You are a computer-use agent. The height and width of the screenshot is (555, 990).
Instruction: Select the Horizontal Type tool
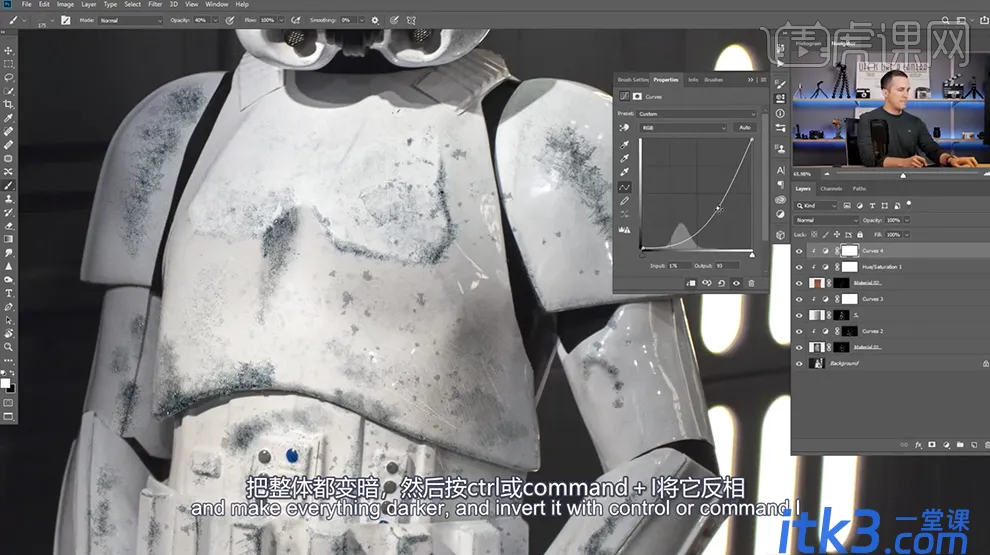click(8, 293)
